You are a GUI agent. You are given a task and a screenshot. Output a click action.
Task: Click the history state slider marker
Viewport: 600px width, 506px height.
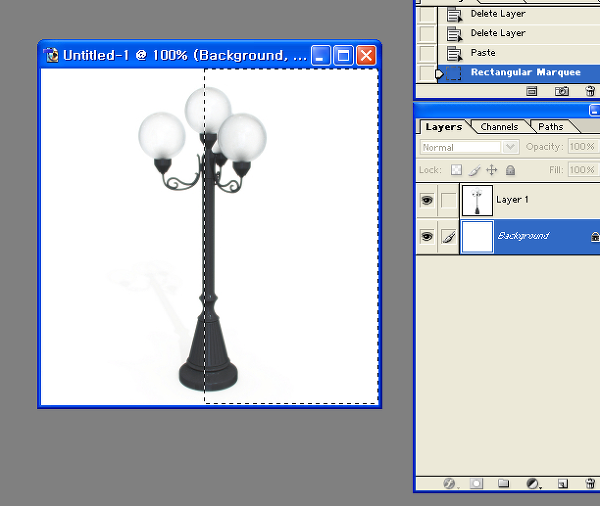coord(439,73)
